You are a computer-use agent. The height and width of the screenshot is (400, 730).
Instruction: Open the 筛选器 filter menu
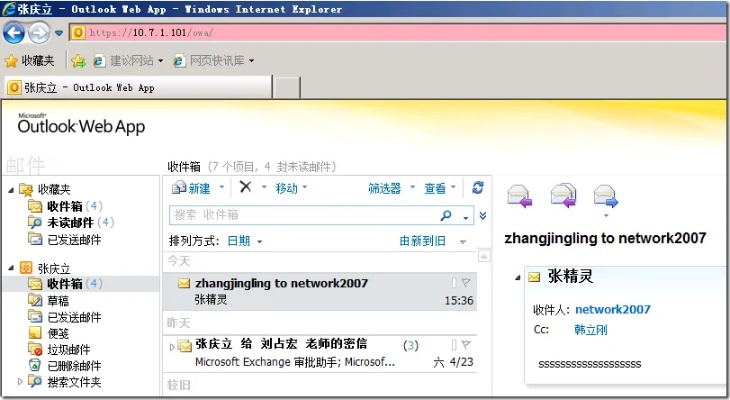tap(391, 188)
